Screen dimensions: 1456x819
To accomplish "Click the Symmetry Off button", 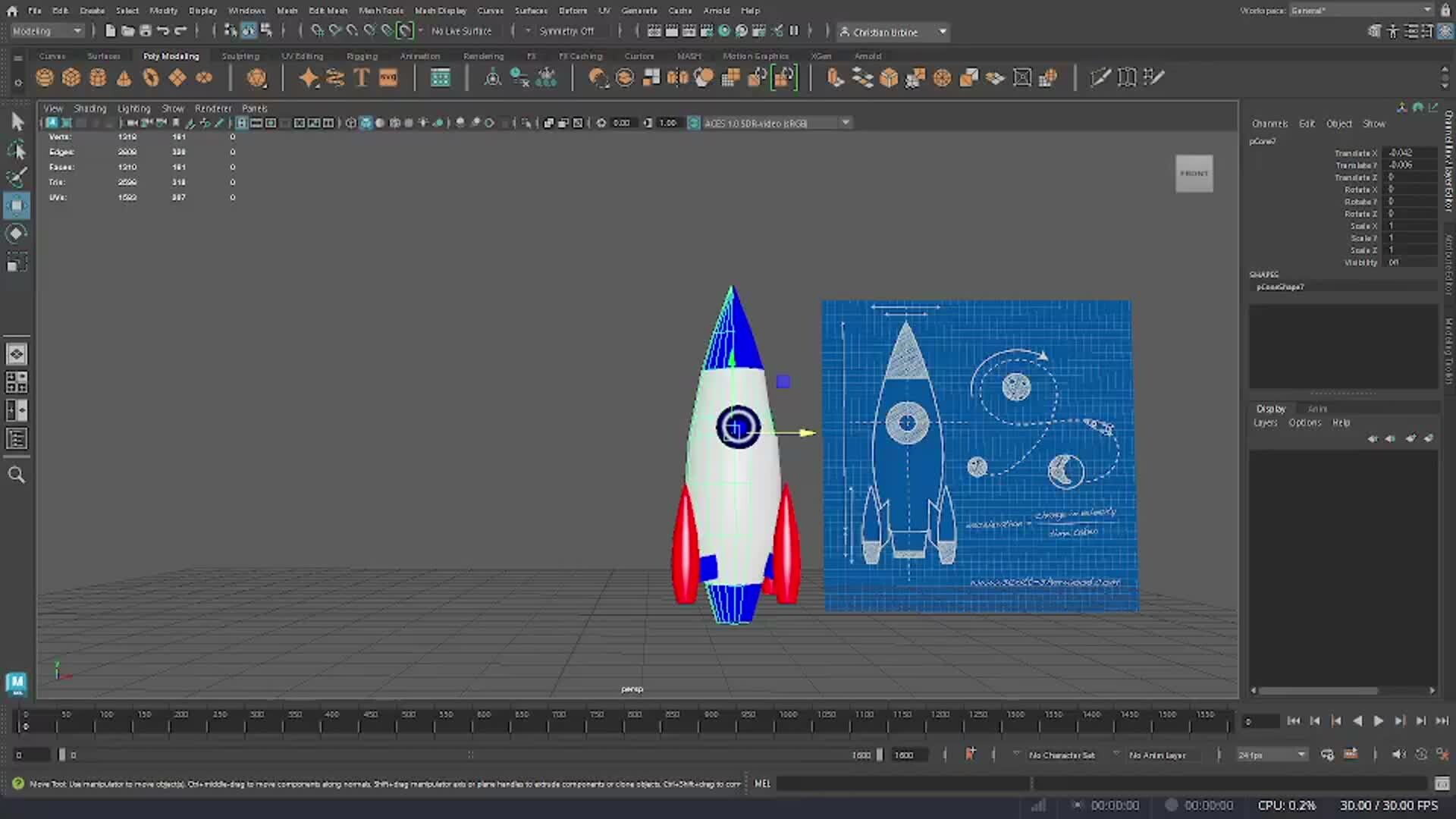I will pos(566,30).
